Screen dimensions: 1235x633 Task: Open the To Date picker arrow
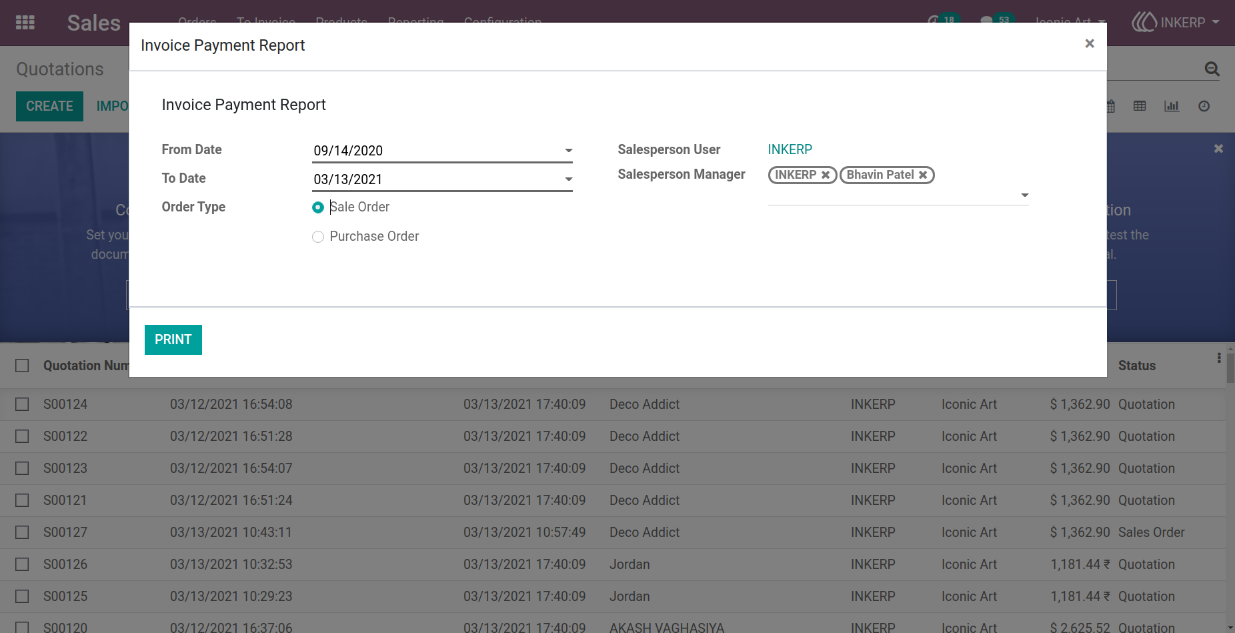point(568,180)
